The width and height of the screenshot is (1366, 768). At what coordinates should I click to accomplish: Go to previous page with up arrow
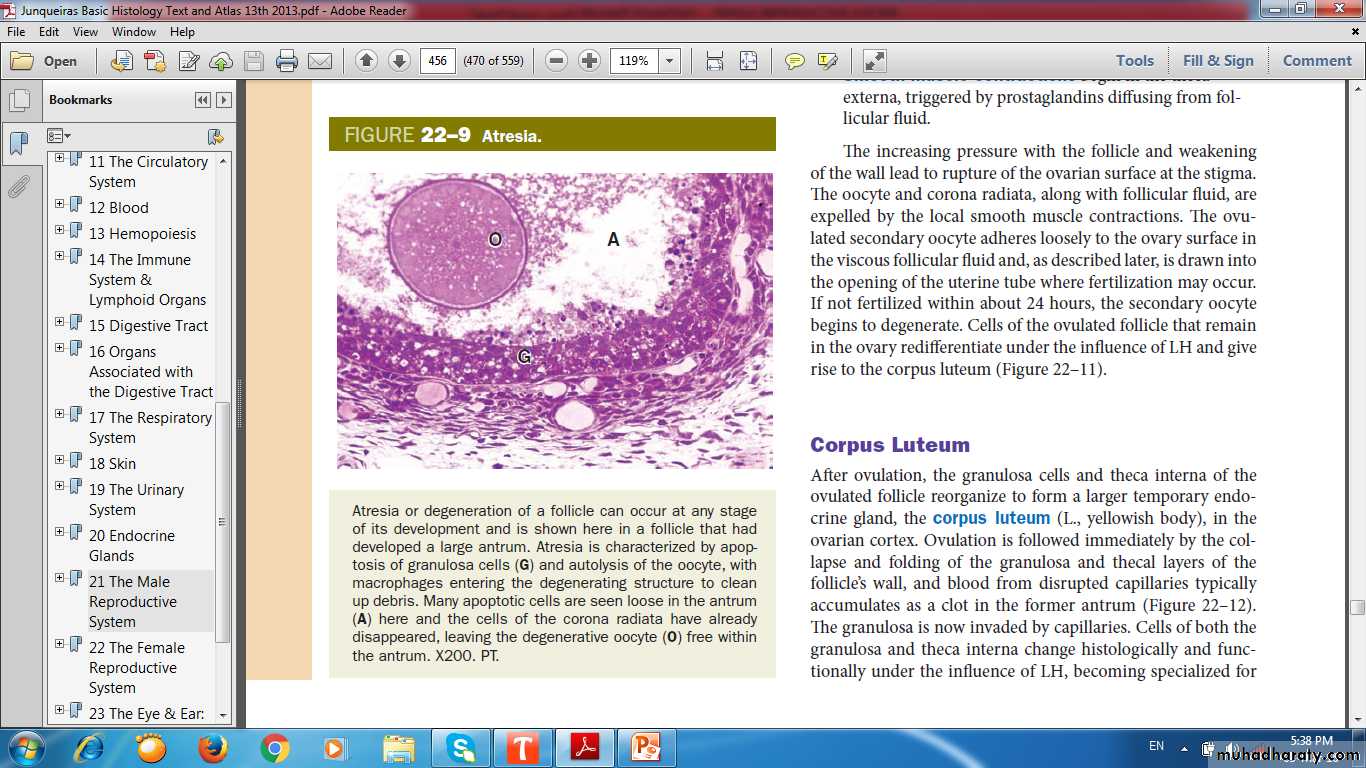coord(366,61)
